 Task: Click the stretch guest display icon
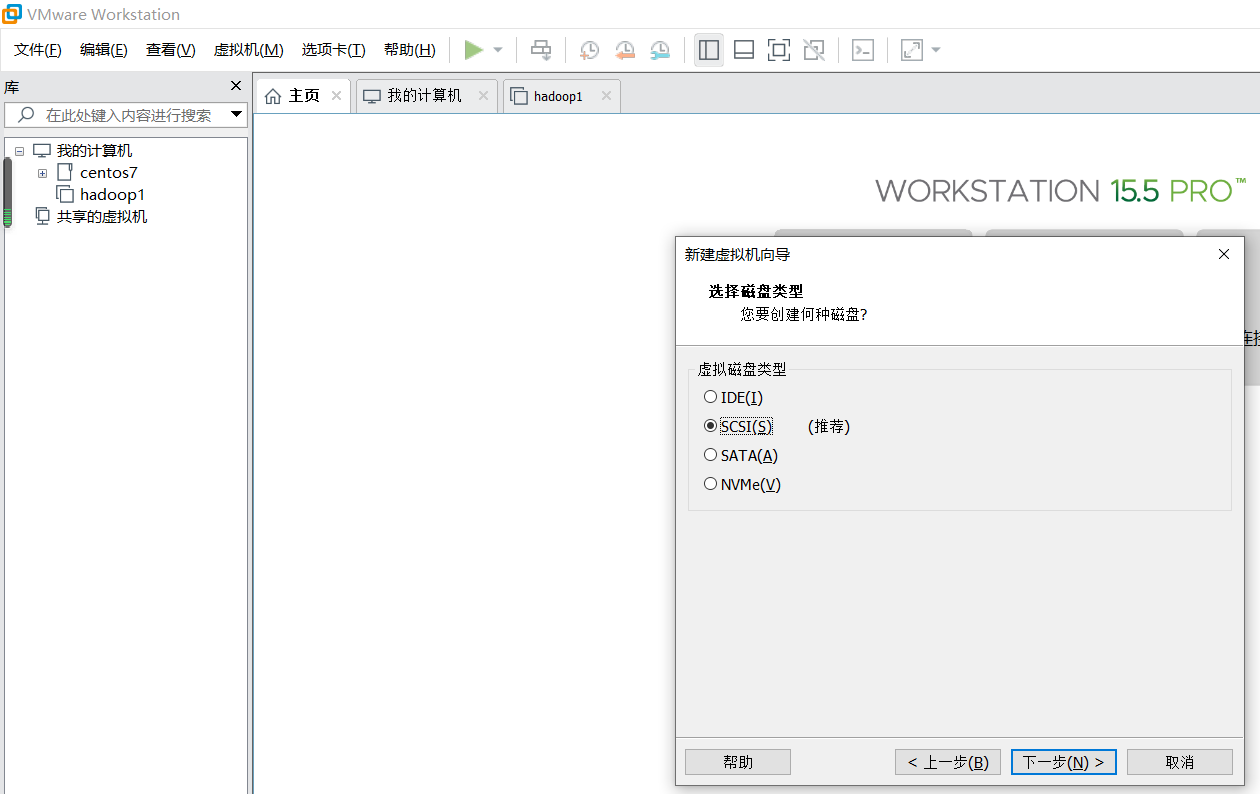point(912,50)
